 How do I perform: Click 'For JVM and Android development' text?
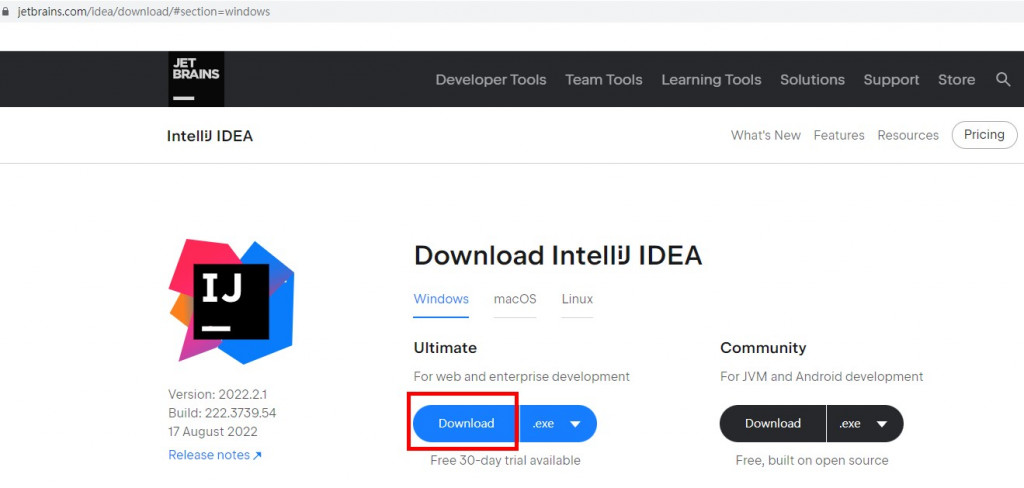[x=822, y=376]
